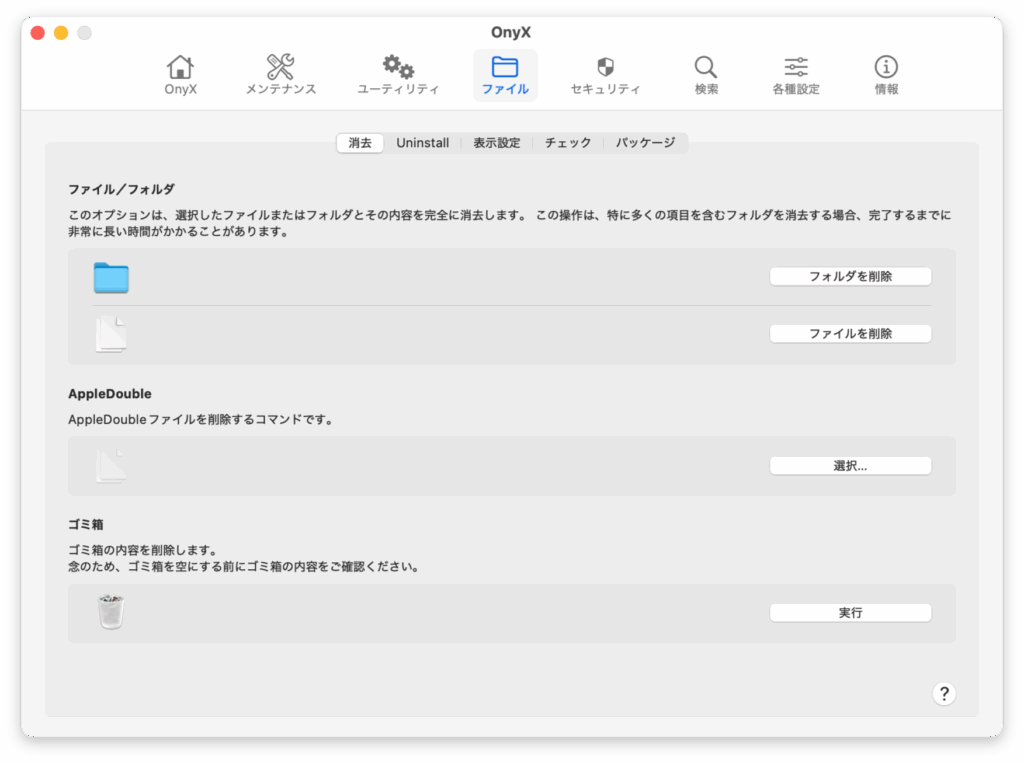The image size is (1024, 763).
Task: Open the 各種設定 sliders toolbar icon
Action: 795,75
